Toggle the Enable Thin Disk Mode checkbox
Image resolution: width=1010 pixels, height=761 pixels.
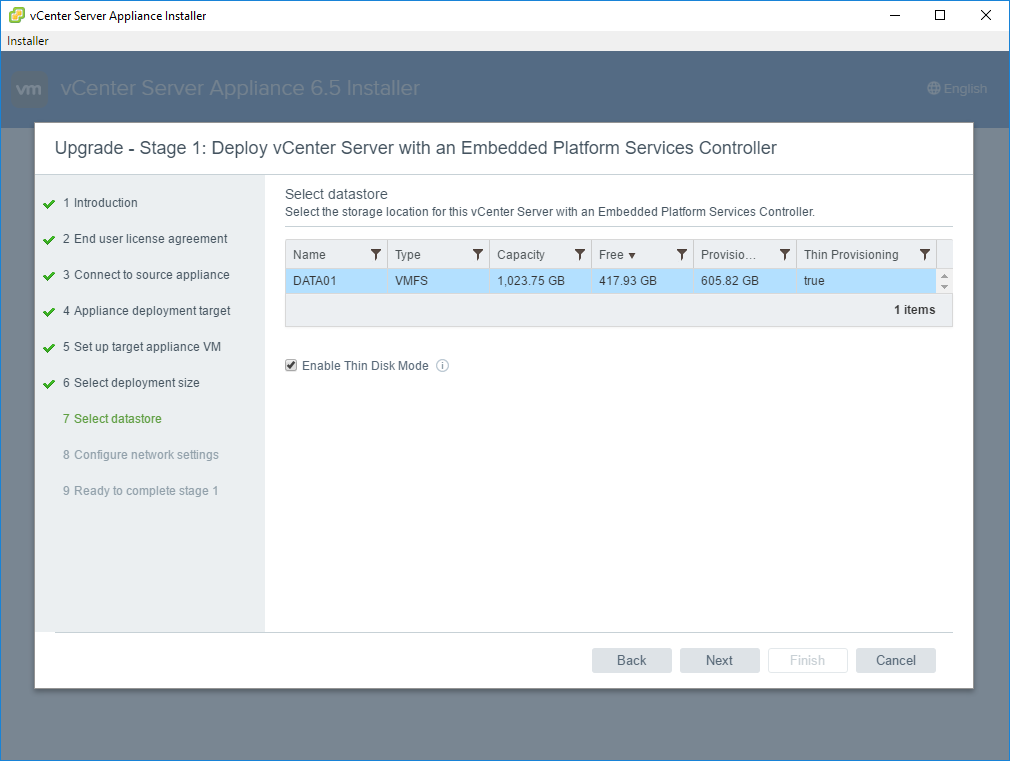291,365
